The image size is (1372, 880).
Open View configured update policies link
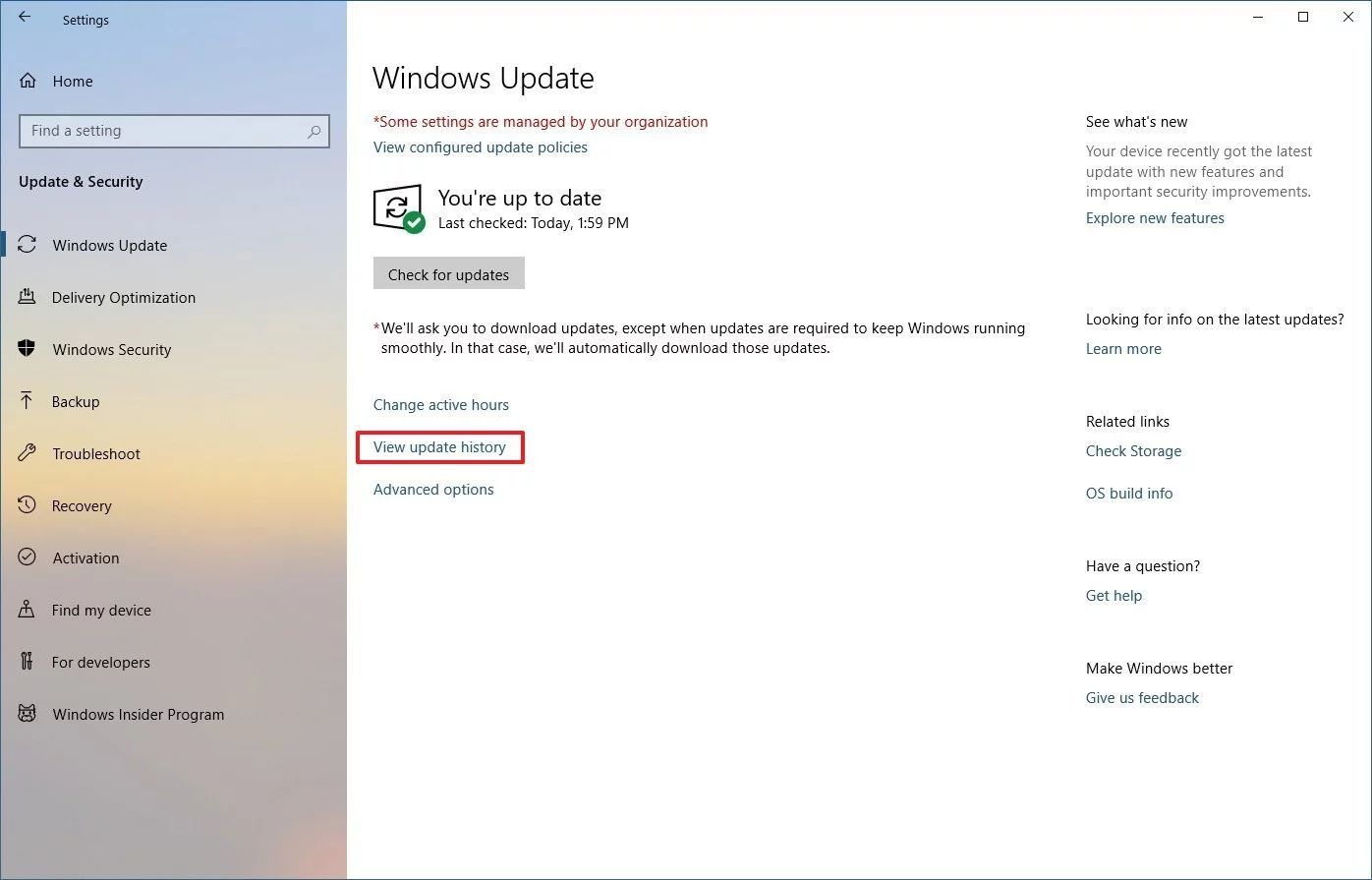(481, 147)
